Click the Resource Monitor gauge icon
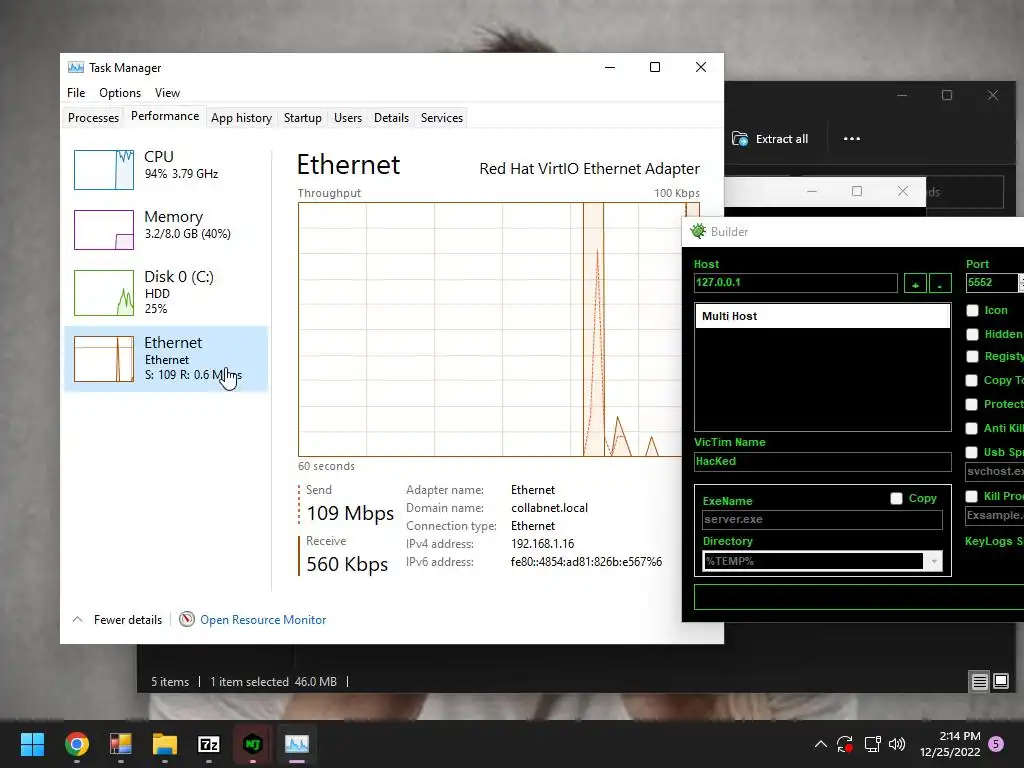The image size is (1024, 768). point(187,619)
